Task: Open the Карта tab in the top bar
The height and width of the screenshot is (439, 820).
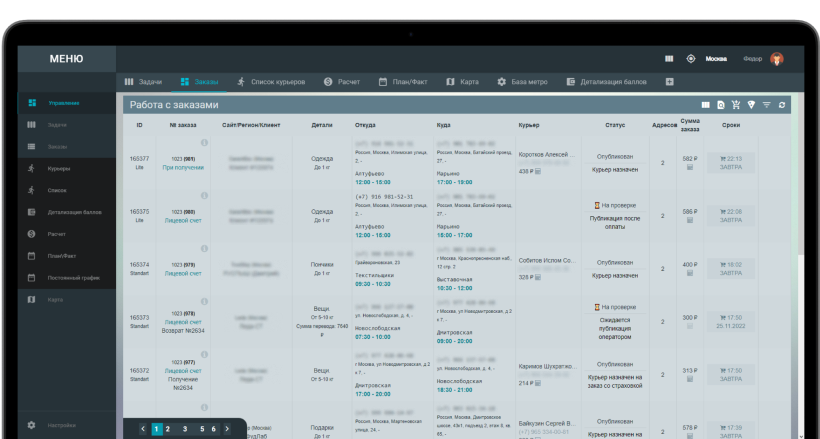Action: coord(462,82)
